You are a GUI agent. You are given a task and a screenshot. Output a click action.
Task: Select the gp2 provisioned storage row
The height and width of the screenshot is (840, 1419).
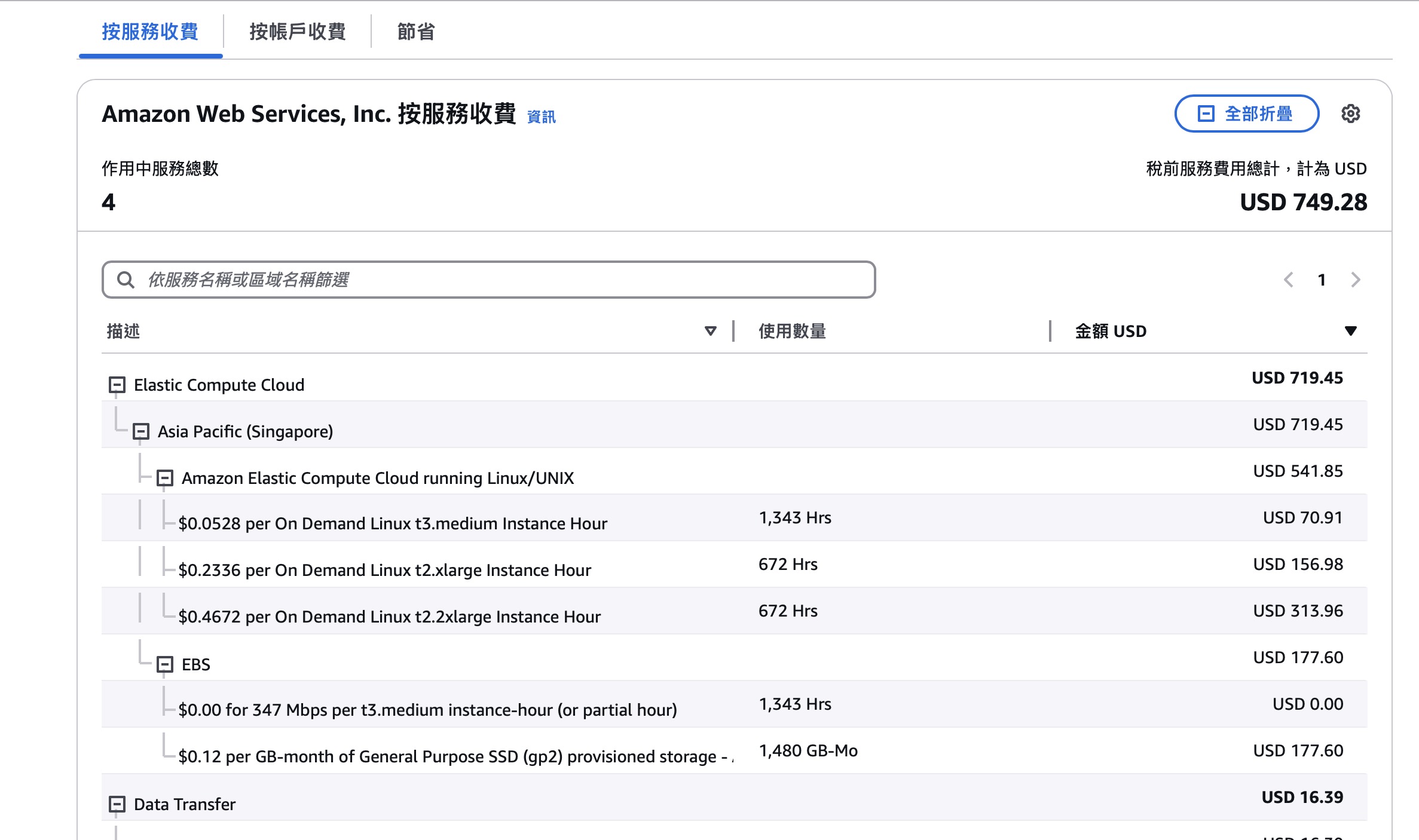[735, 750]
